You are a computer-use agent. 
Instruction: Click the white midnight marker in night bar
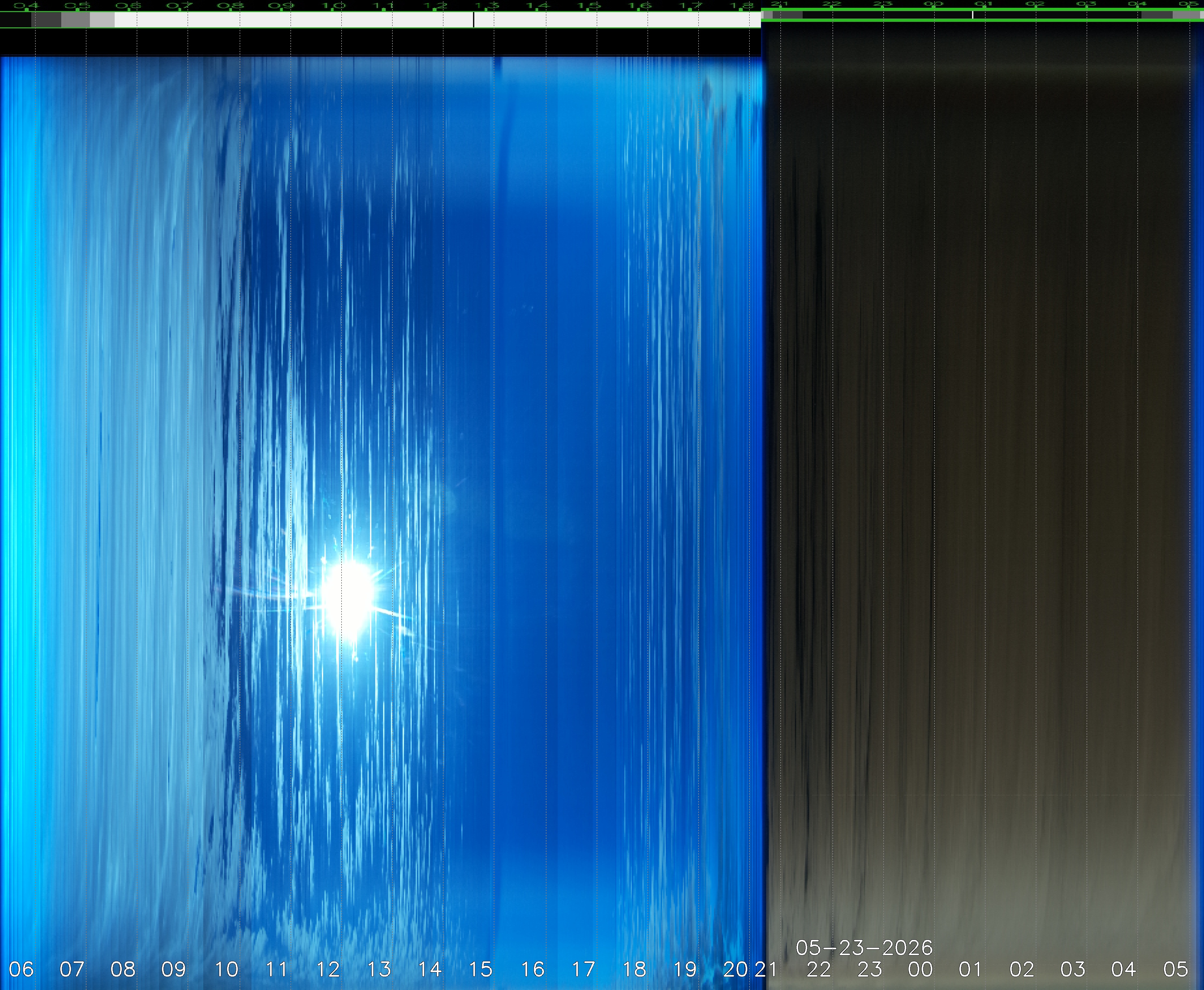tap(972, 15)
